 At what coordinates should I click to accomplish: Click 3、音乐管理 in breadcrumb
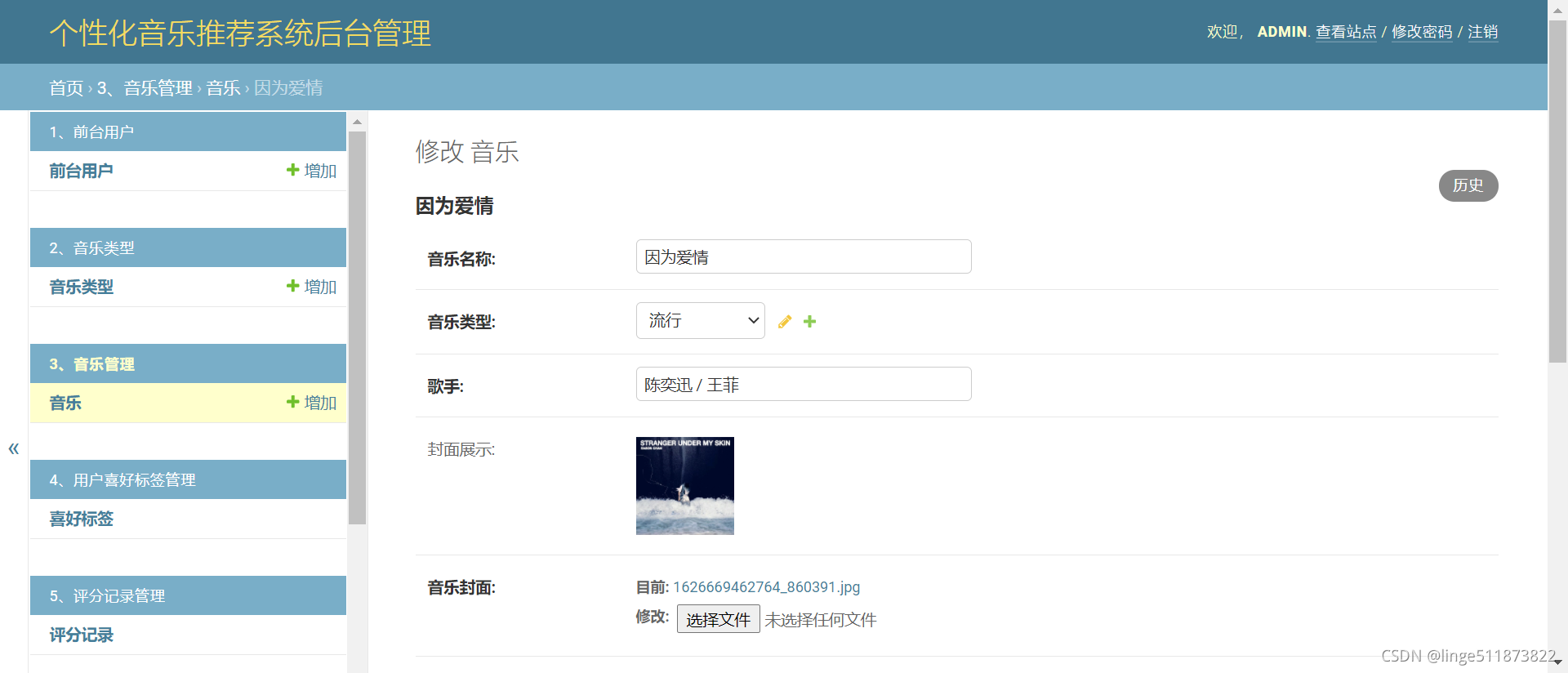pos(145,87)
